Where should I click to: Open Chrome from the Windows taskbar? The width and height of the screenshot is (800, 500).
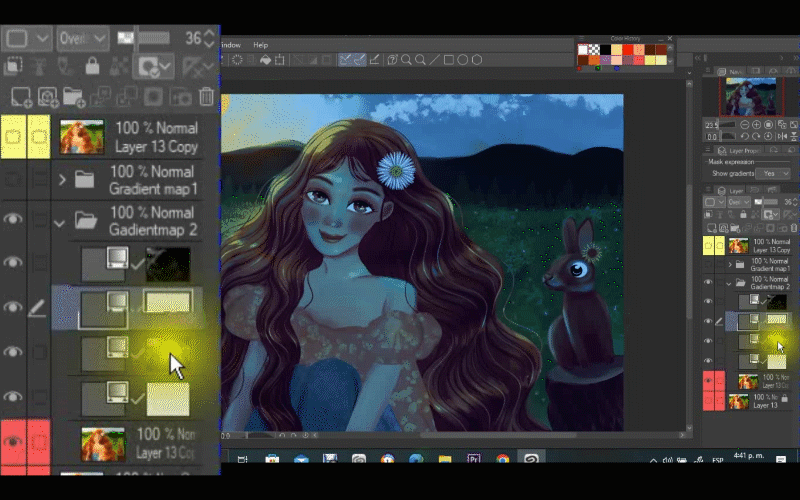502,460
